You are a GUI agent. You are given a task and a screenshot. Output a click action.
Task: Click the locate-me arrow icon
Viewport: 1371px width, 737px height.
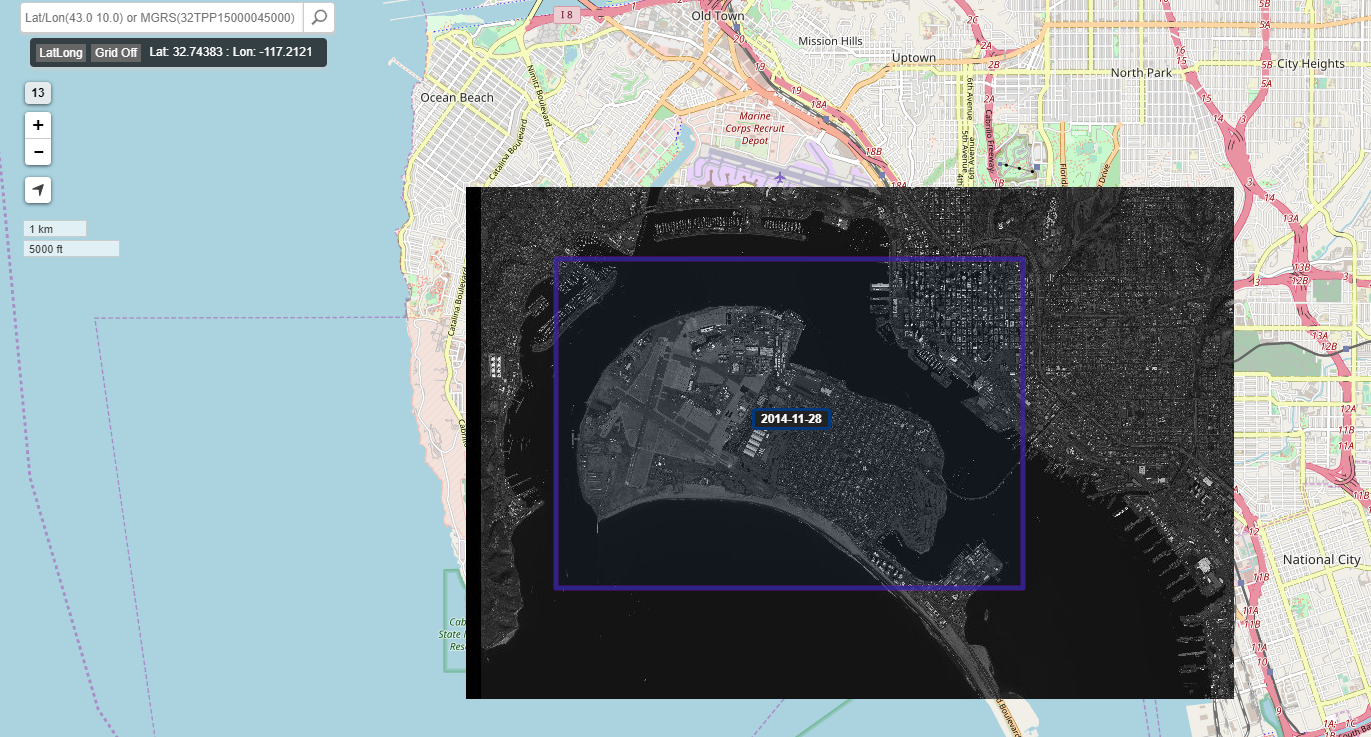(x=38, y=190)
